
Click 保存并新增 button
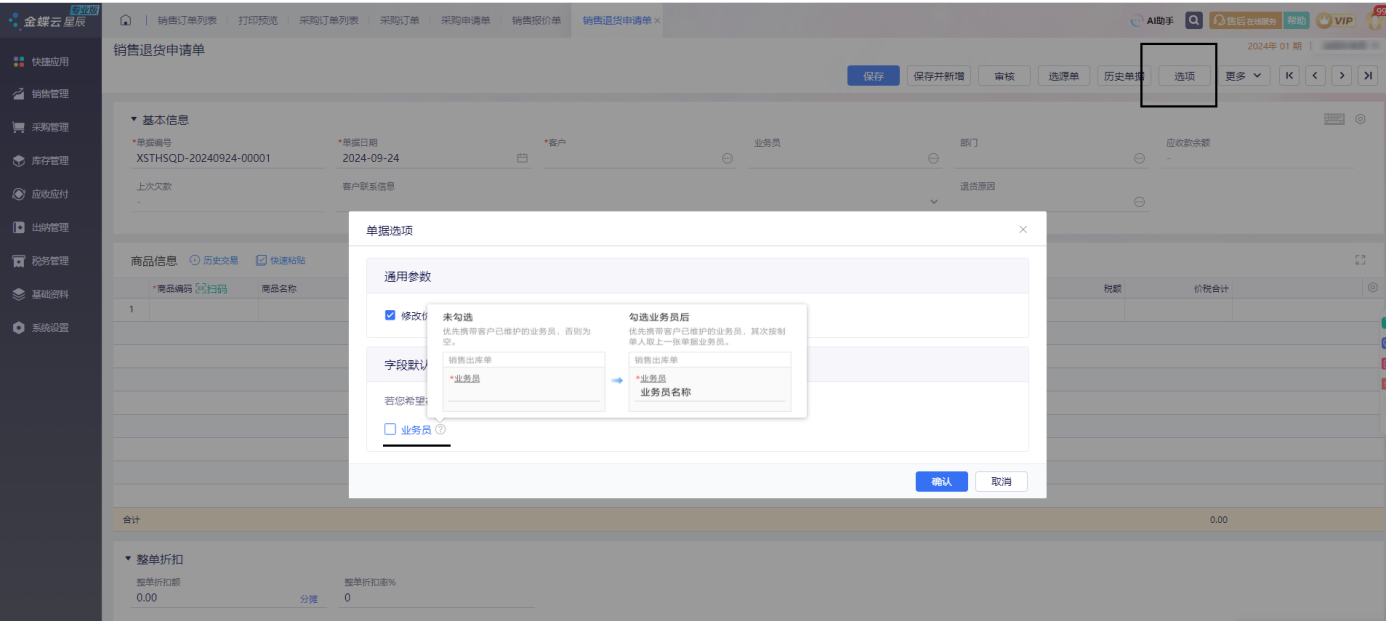pyautogui.click(x=940, y=76)
